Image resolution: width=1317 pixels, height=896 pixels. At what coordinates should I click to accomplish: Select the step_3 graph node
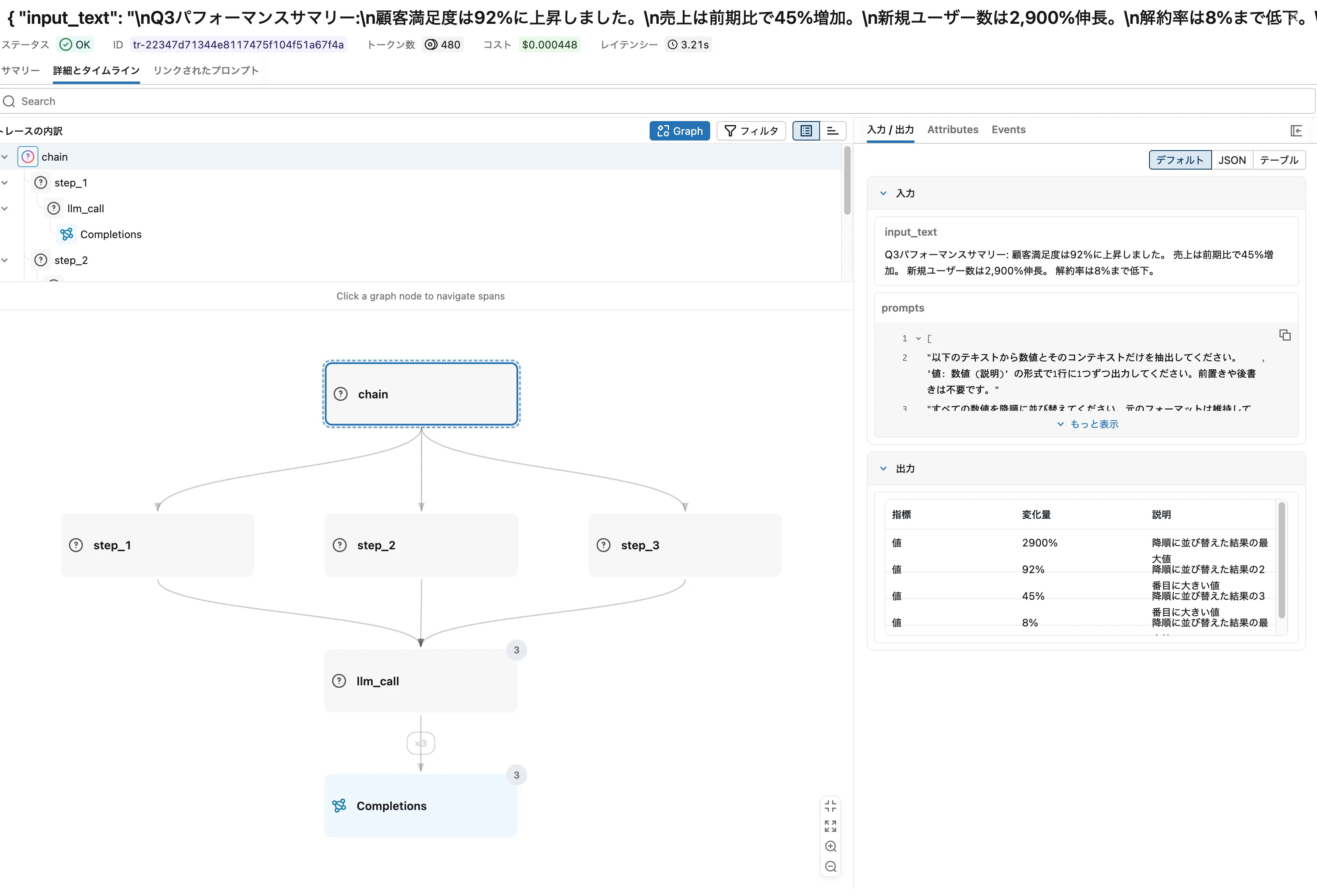click(685, 545)
